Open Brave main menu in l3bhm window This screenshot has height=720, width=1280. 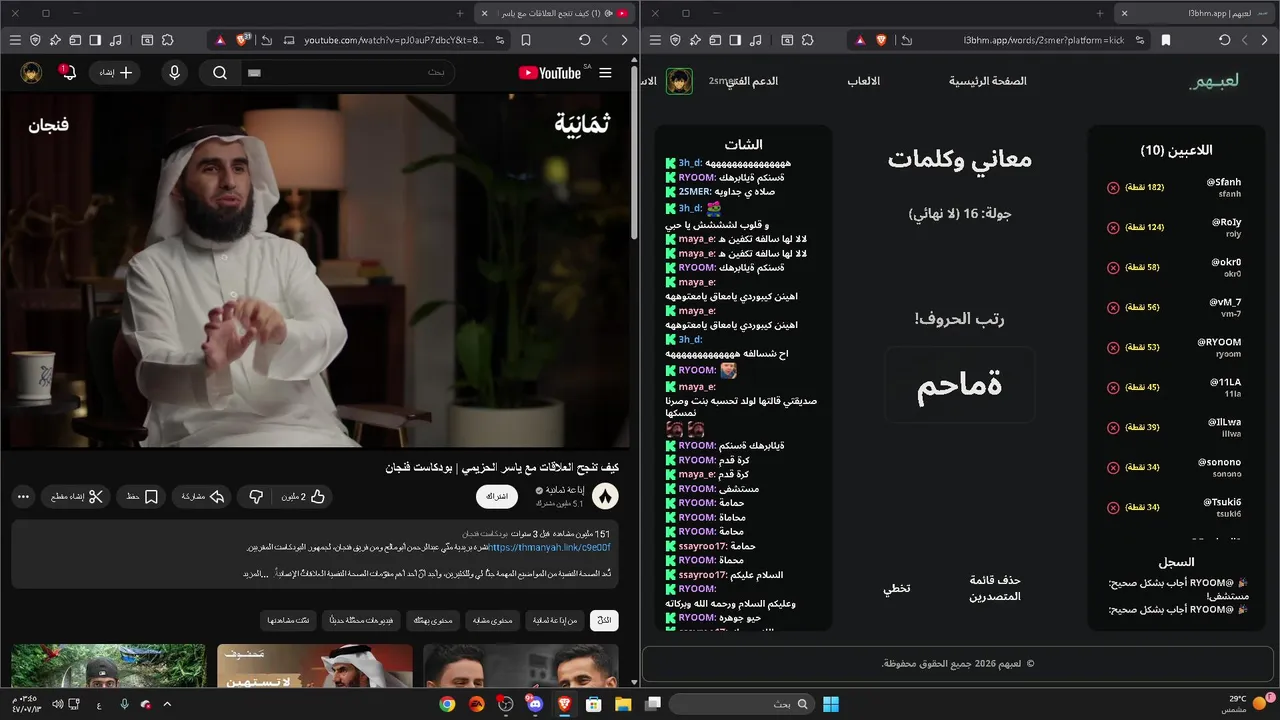pyautogui.click(x=655, y=40)
